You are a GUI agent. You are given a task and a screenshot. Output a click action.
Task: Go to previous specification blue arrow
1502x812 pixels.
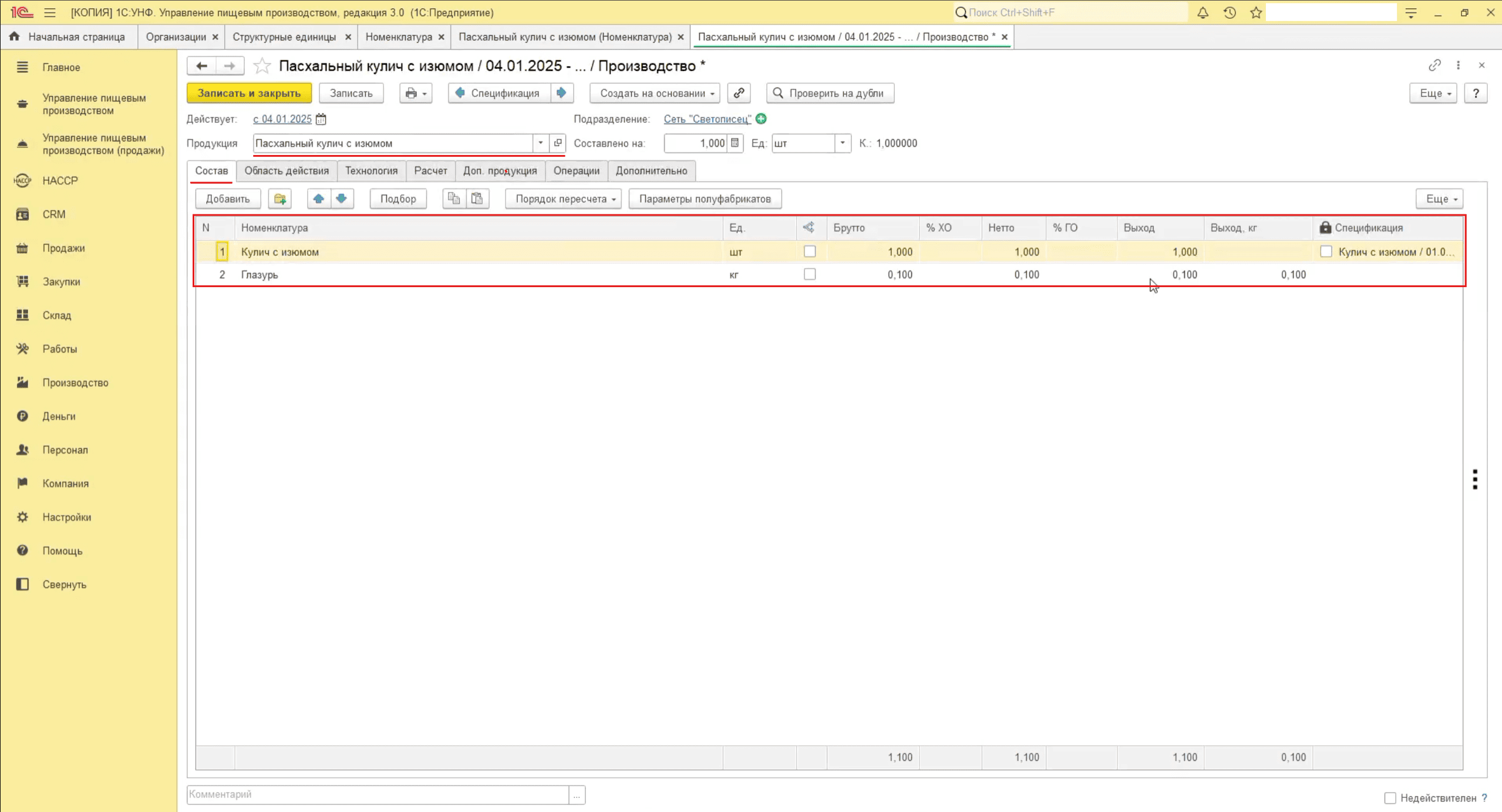460,93
